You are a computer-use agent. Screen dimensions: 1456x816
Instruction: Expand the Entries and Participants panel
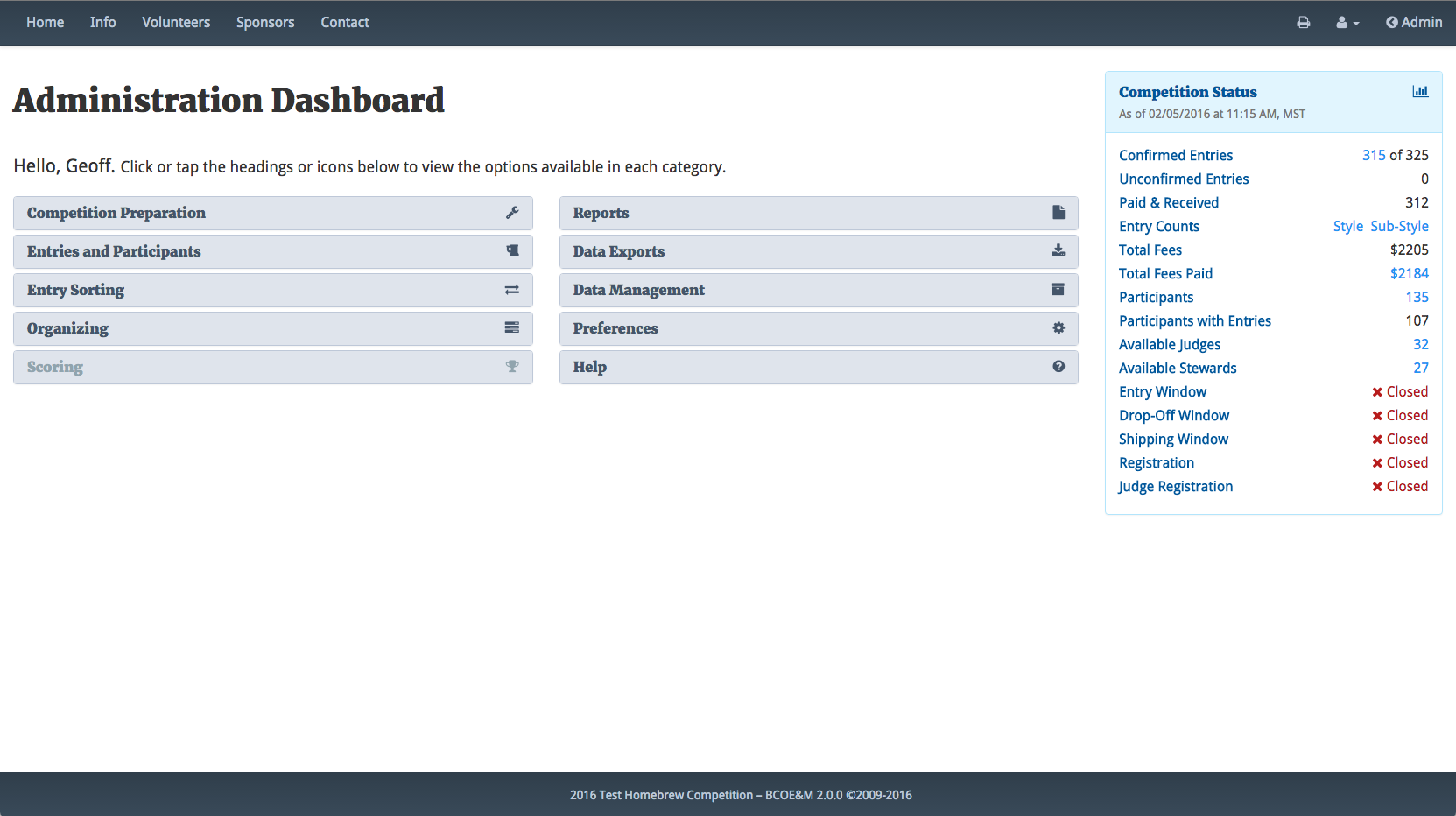click(x=114, y=251)
